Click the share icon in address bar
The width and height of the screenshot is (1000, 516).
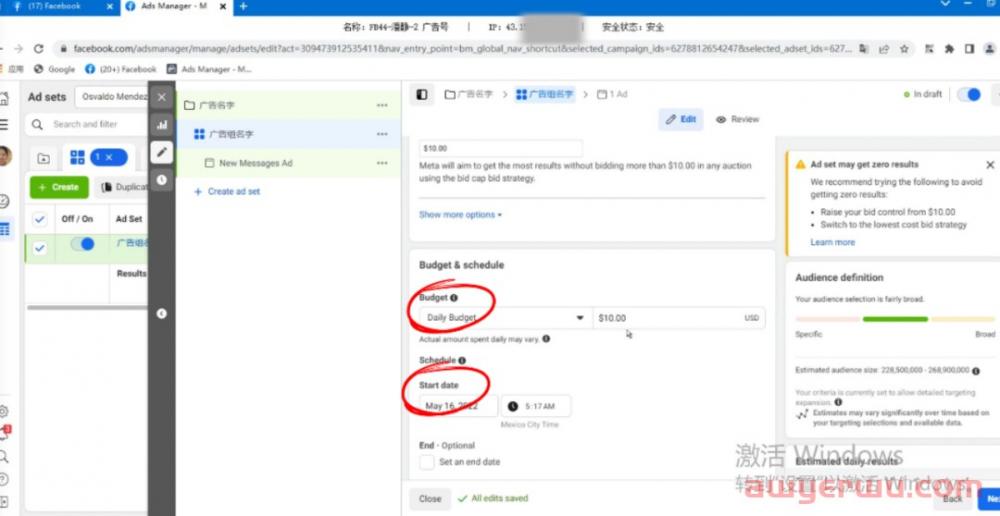tap(884, 48)
